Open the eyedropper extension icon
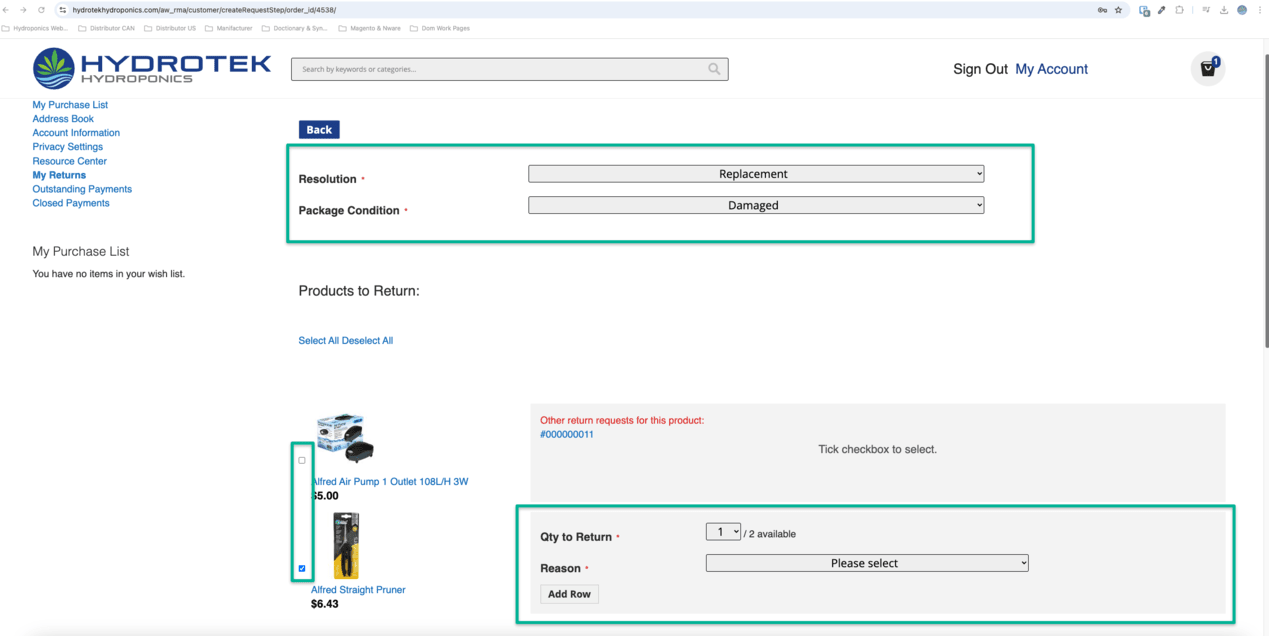The height and width of the screenshot is (636, 1269). coord(1162,10)
